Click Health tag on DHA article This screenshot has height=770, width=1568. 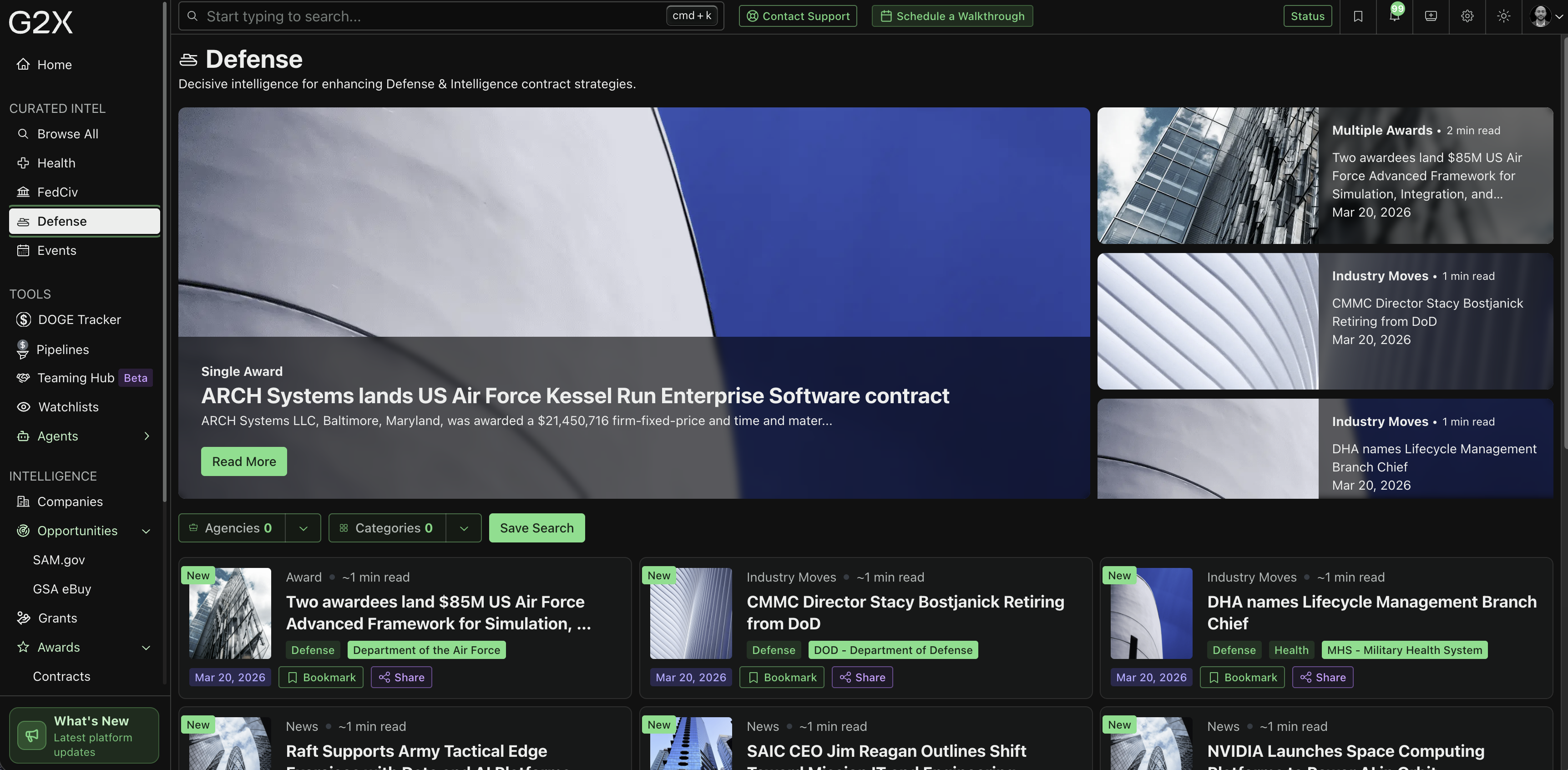coord(1292,650)
